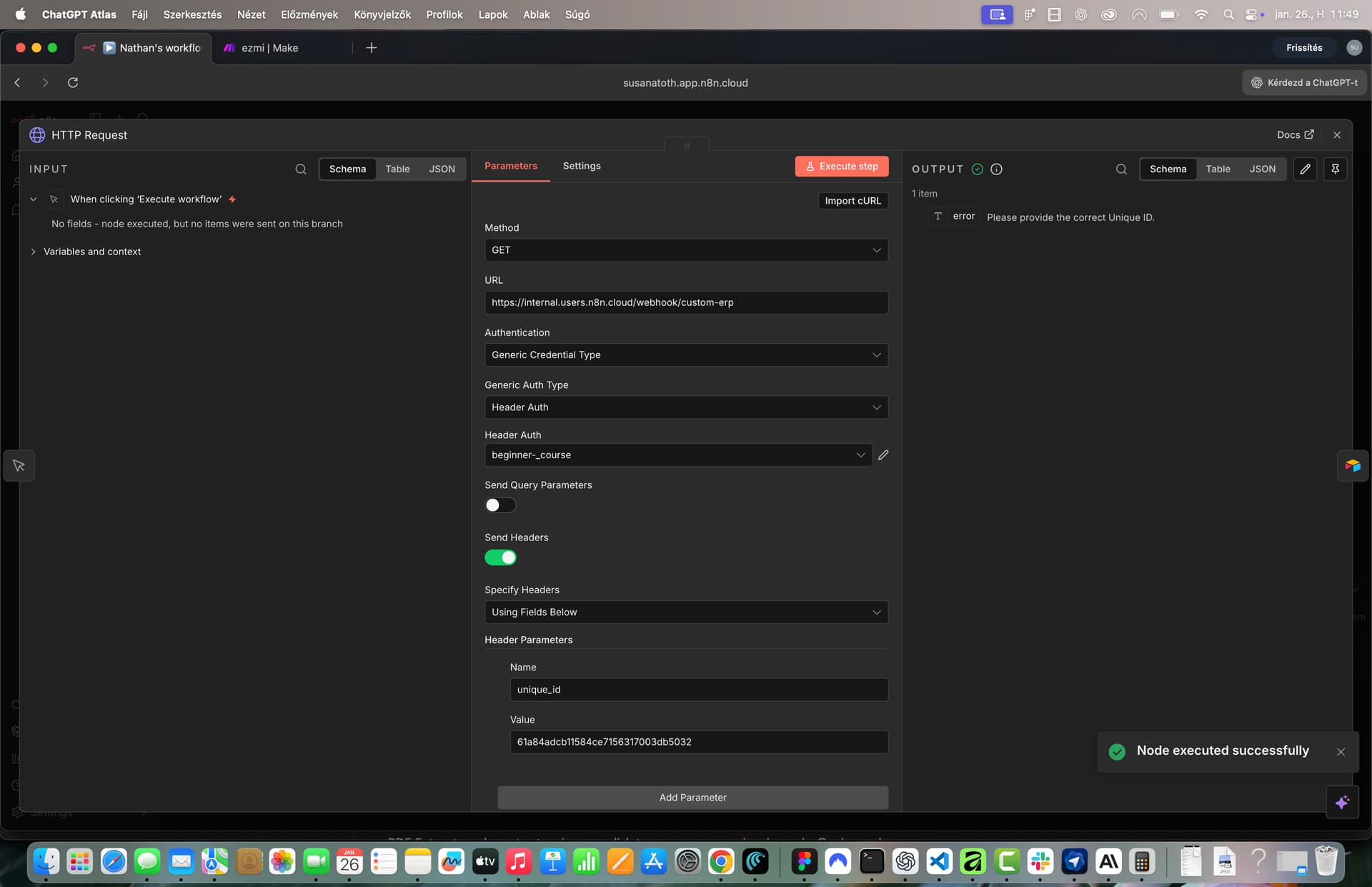Edit the beginner-_course credential pencil icon

tap(883, 455)
